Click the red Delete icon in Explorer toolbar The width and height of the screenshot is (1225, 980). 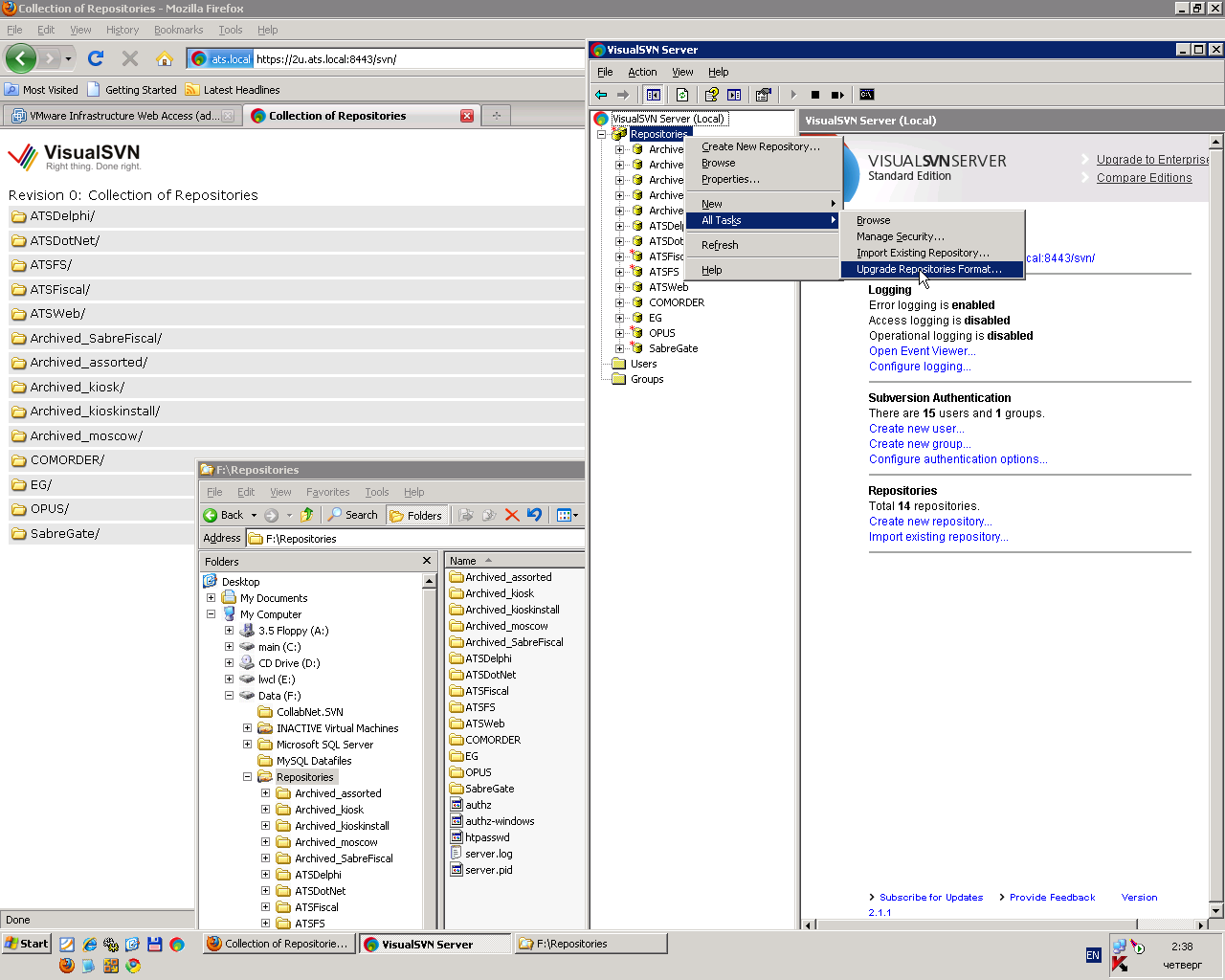click(x=512, y=515)
